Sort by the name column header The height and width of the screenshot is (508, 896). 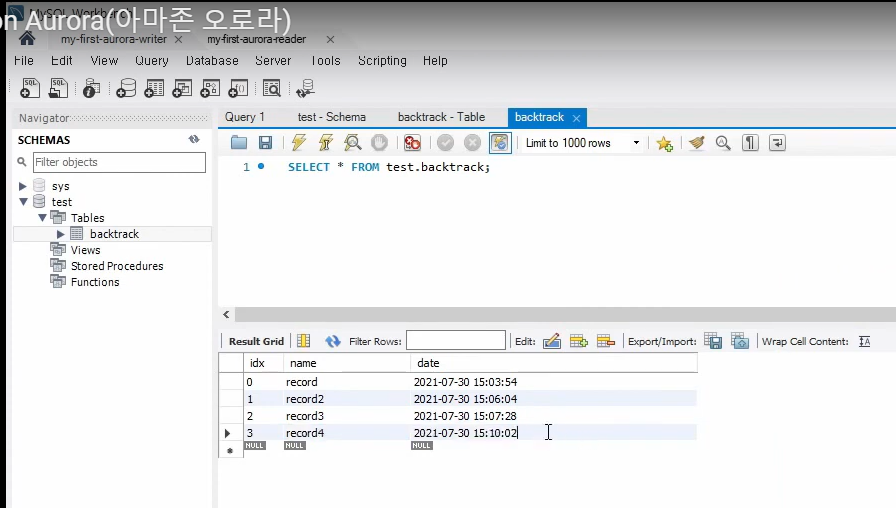pos(346,363)
